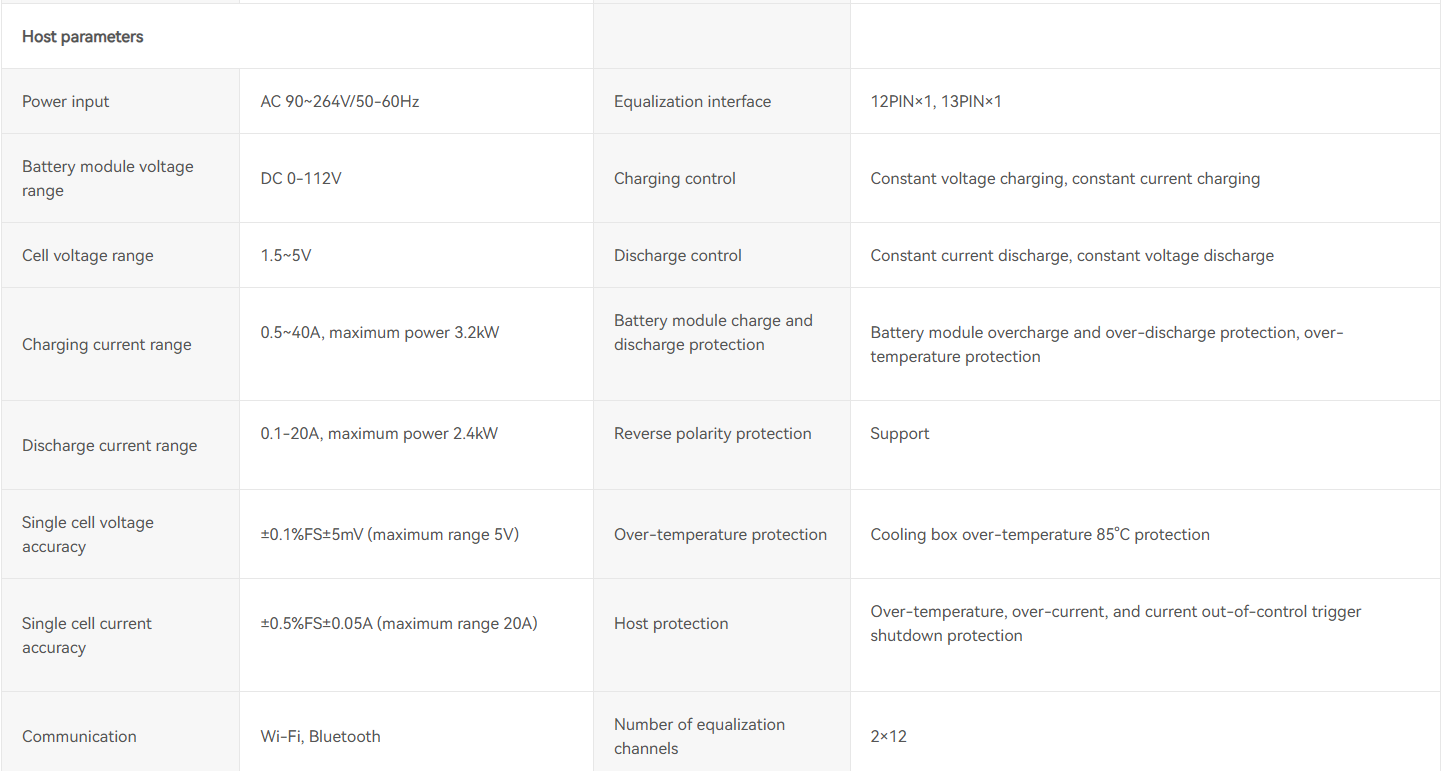Click the Equalization interface label
Viewport: 1445px width, 771px height.
click(x=692, y=101)
